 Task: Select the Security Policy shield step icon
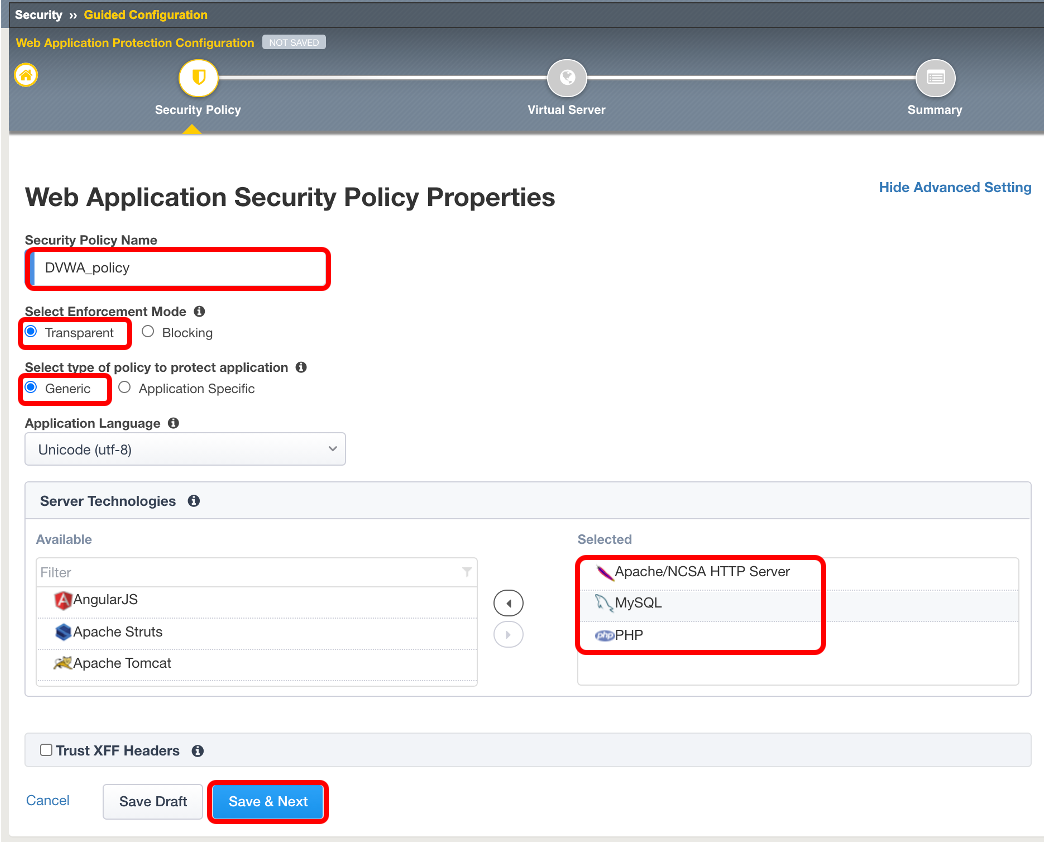pos(198,78)
